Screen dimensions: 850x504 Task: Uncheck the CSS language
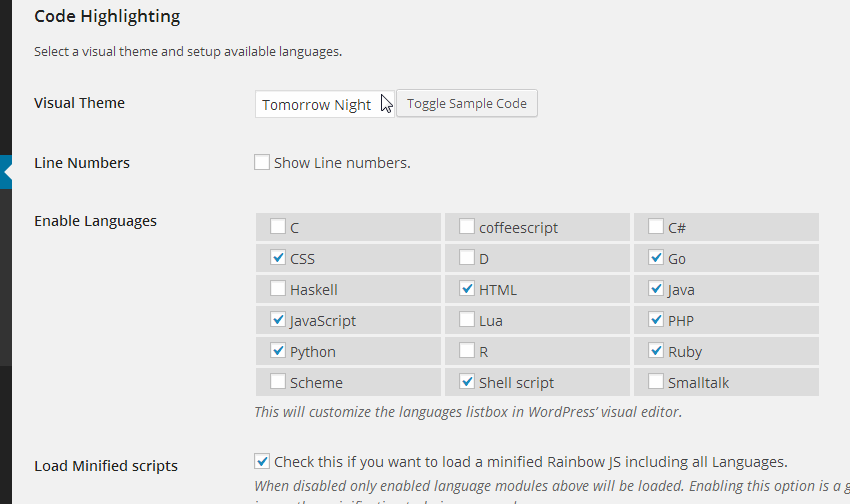(x=278, y=258)
